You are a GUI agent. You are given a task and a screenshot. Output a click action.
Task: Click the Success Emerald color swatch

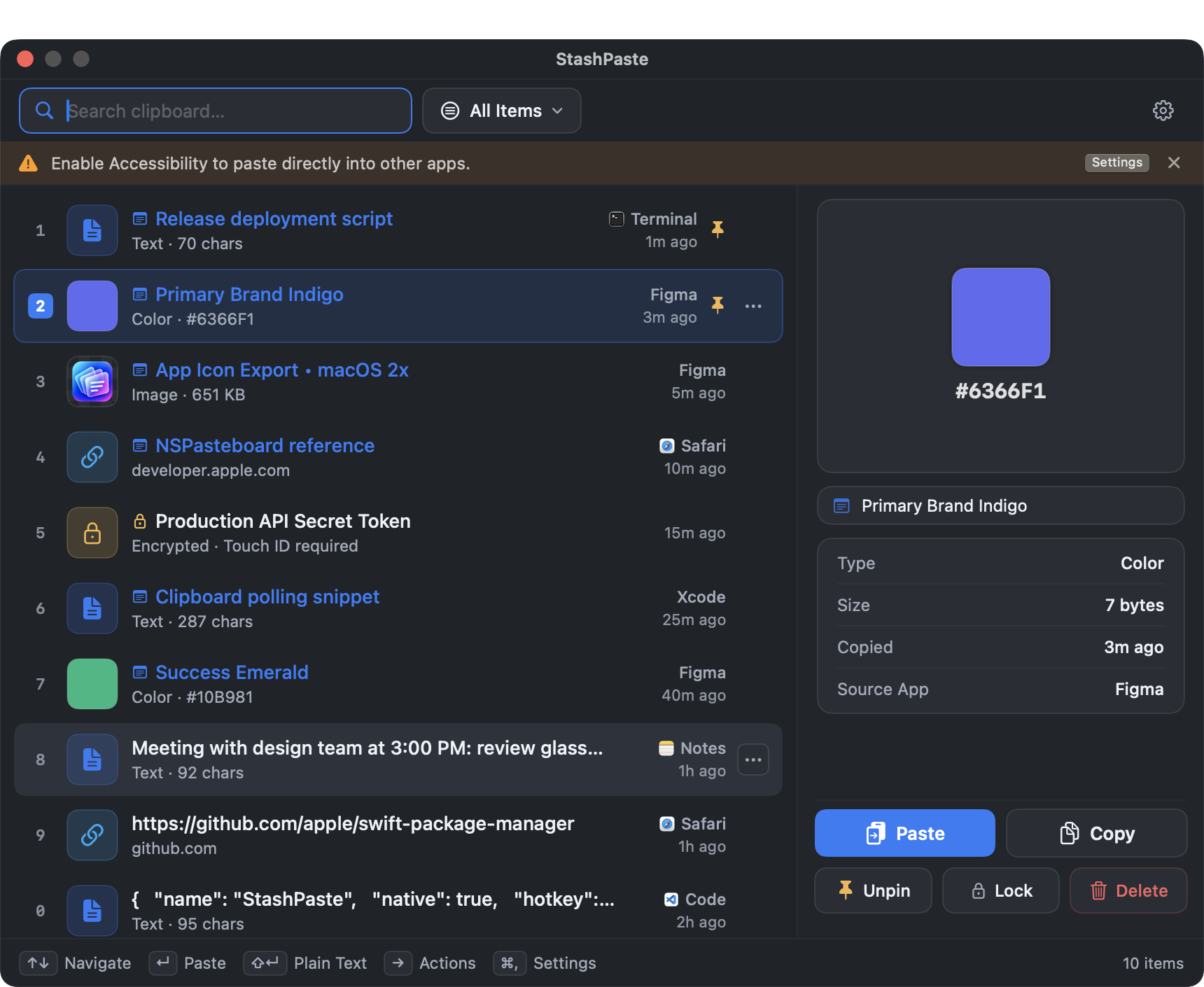92,684
